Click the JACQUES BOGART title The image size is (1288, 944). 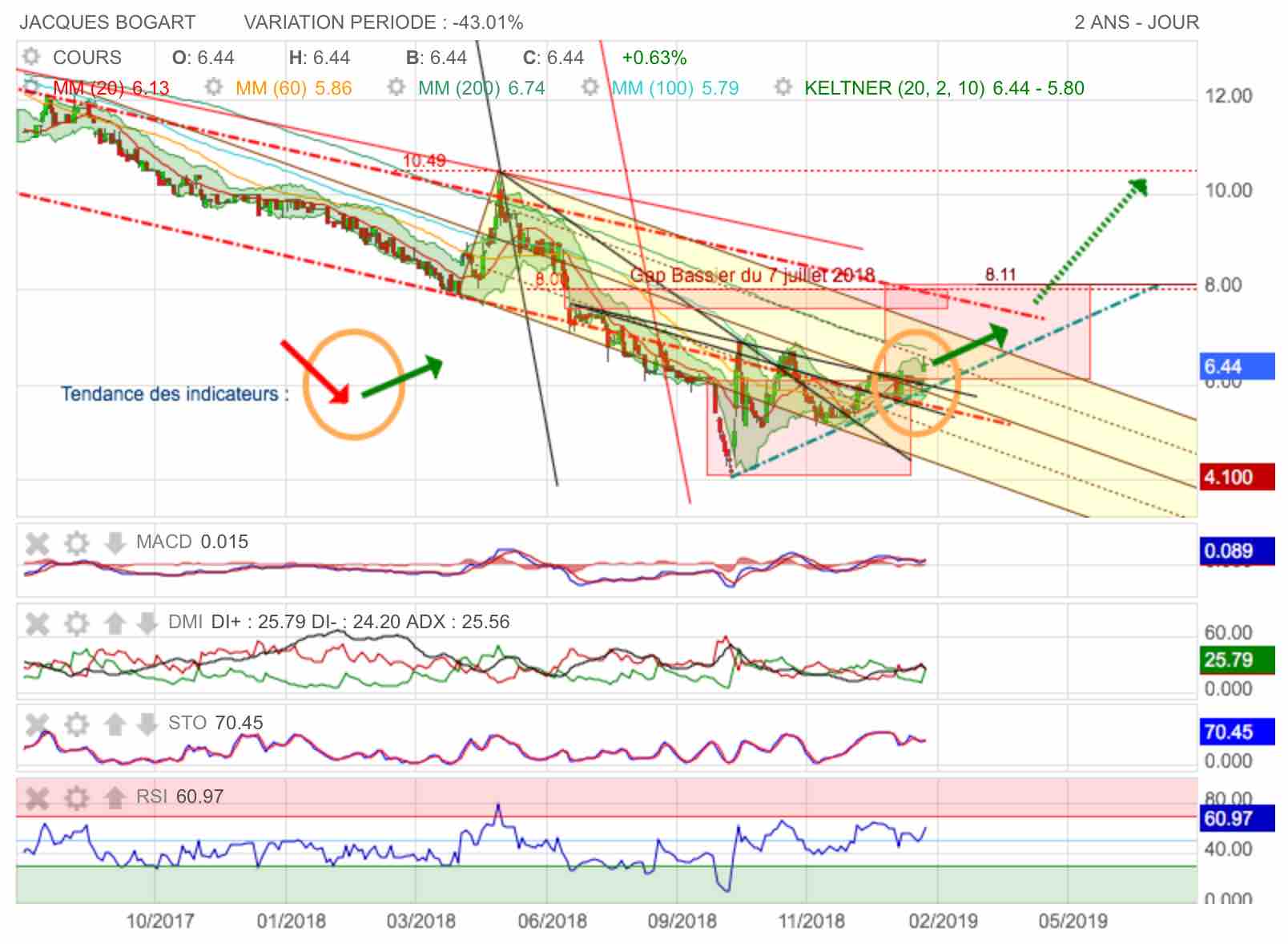pos(107,22)
